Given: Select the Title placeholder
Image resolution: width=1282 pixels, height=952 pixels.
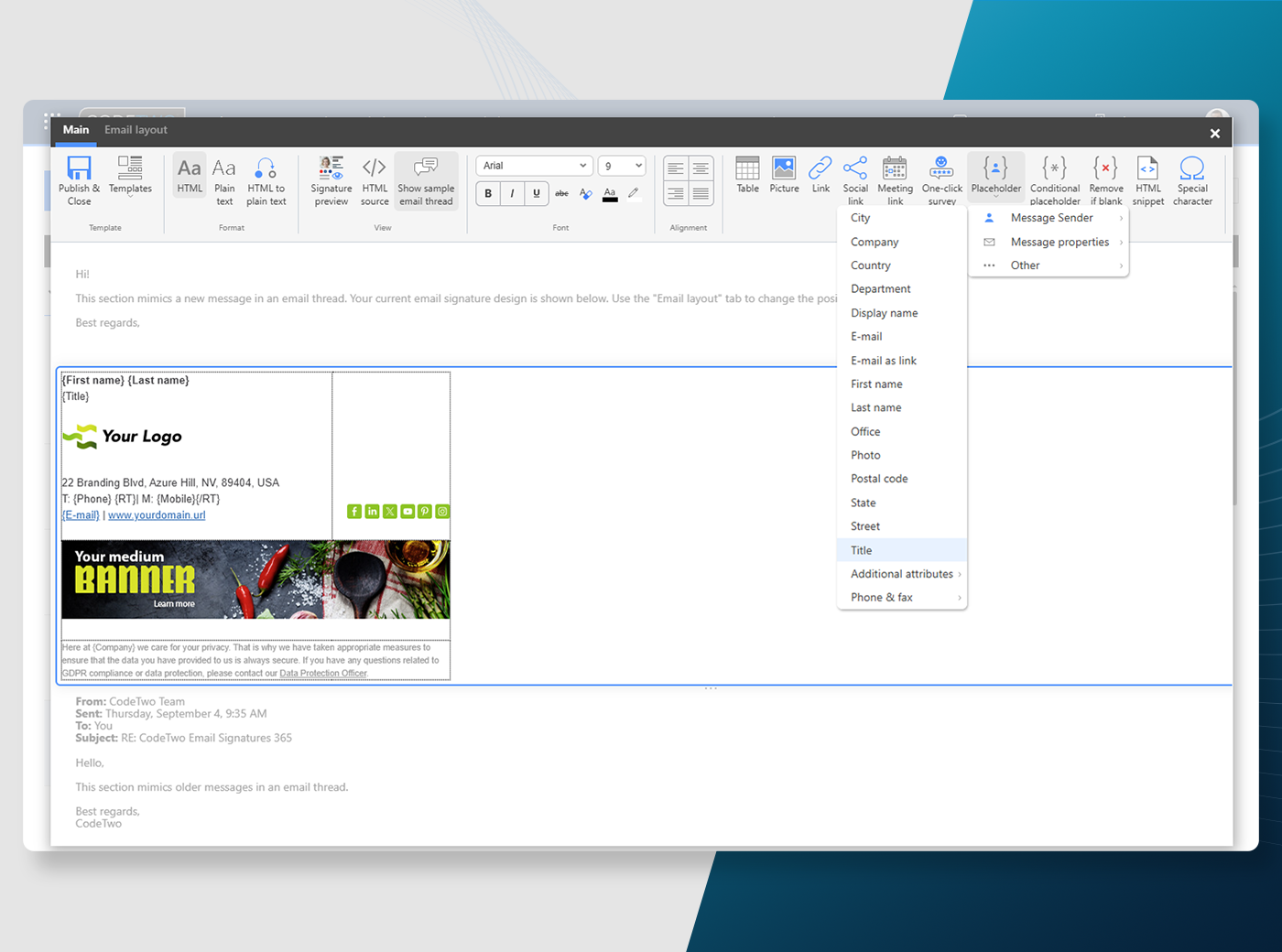Looking at the screenshot, I should pyautogui.click(x=902, y=550).
